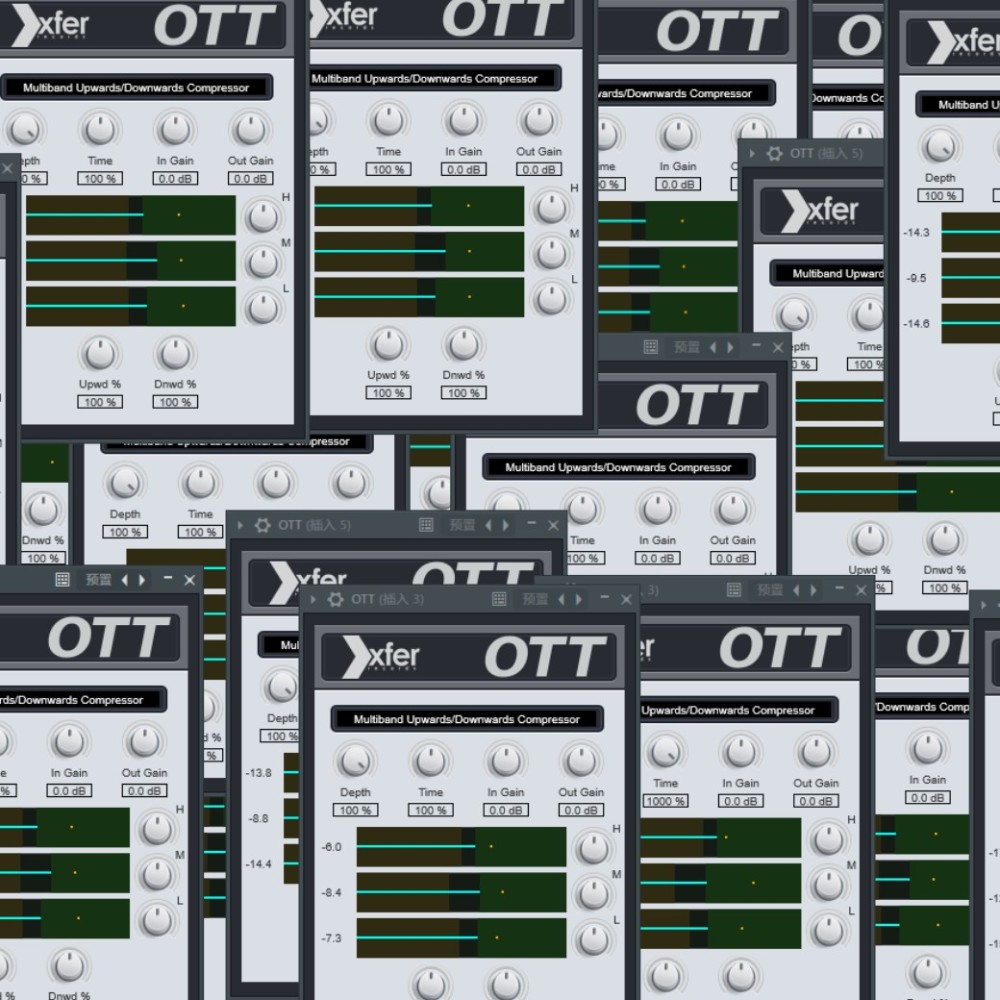Click the -6.0 reading in OTT (插入 3) window
The height and width of the screenshot is (1000, 1000).
click(x=331, y=847)
